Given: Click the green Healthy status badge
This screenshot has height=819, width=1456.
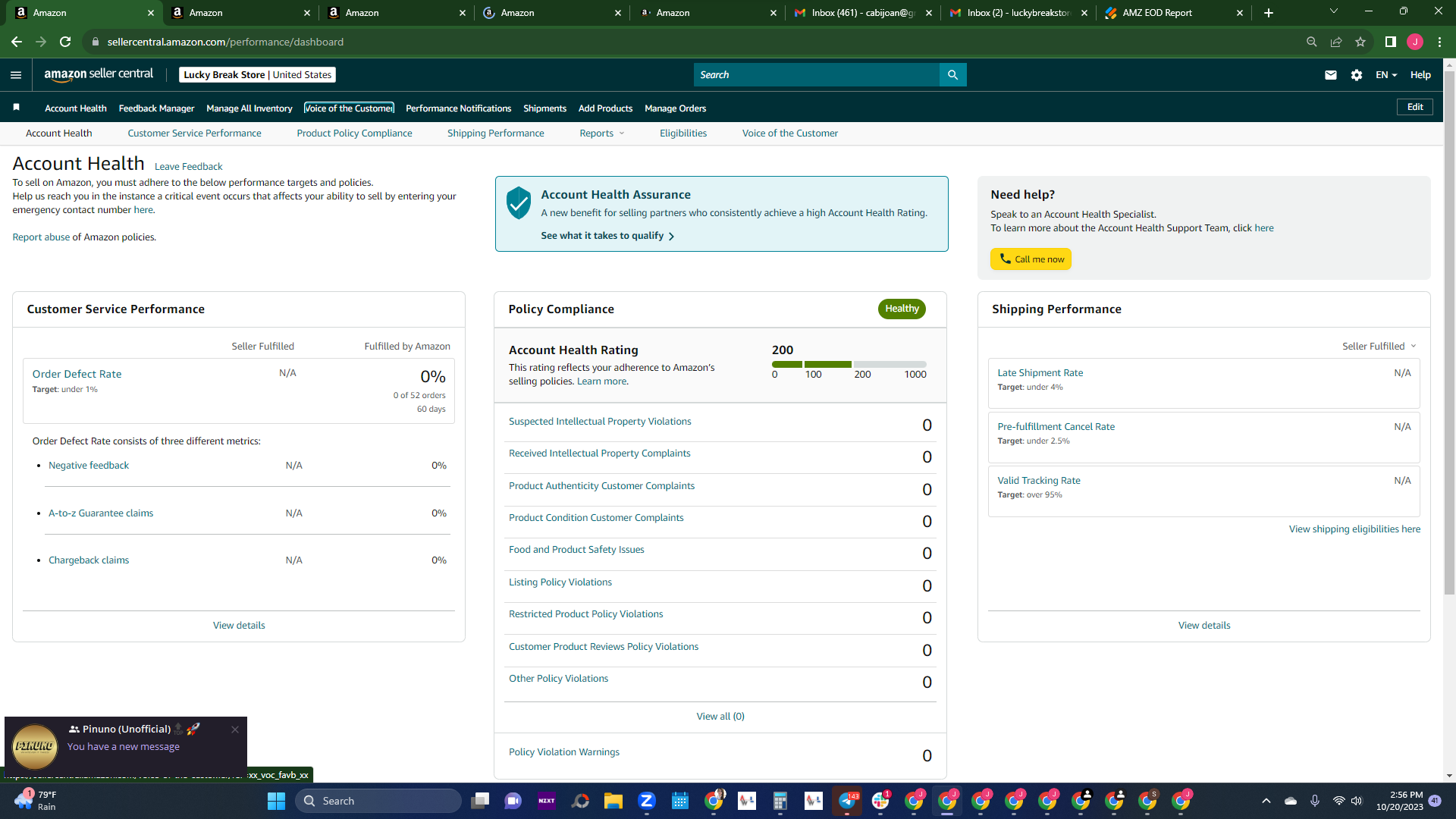Looking at the screenshot, I should [x=902, y=309].
